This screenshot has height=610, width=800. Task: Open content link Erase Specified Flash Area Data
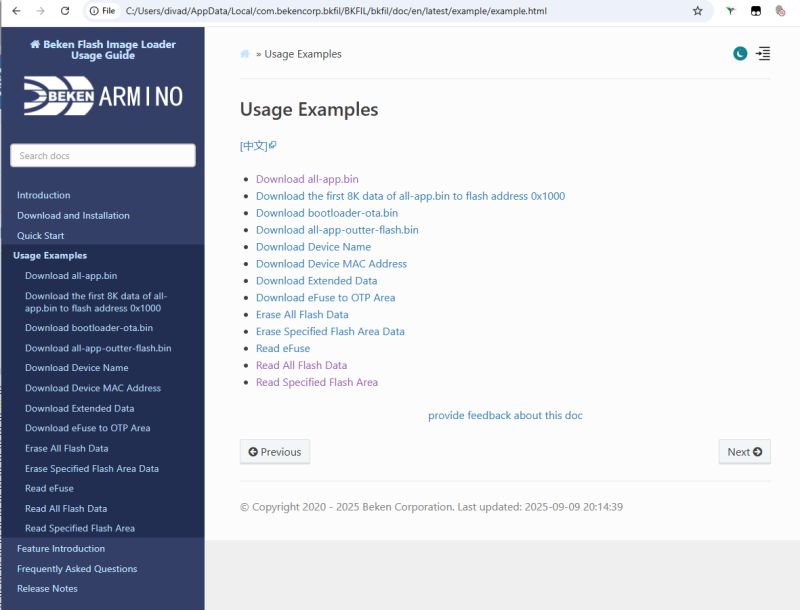click(331, 332)
